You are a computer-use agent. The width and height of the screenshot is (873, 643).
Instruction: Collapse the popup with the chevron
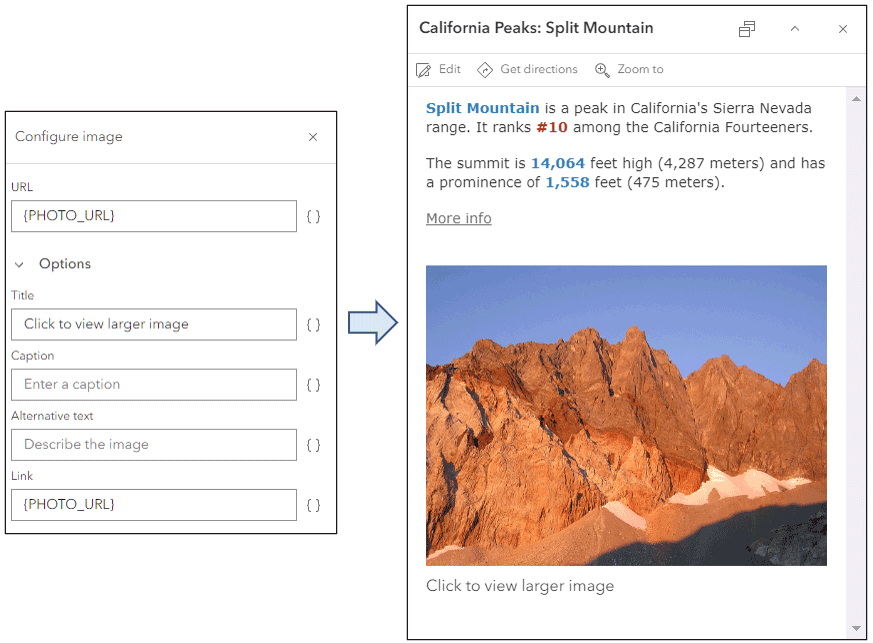[x=795, y=29]
